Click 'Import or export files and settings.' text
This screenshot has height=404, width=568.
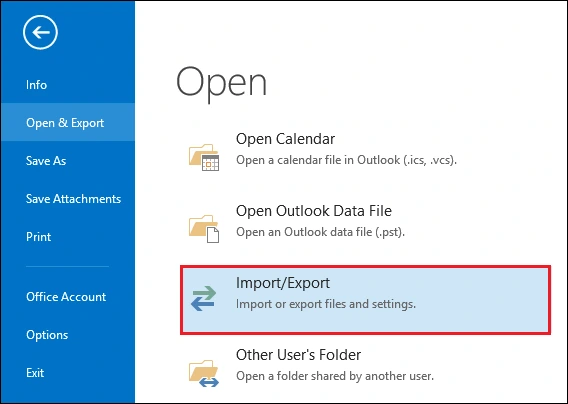point(326,304)
